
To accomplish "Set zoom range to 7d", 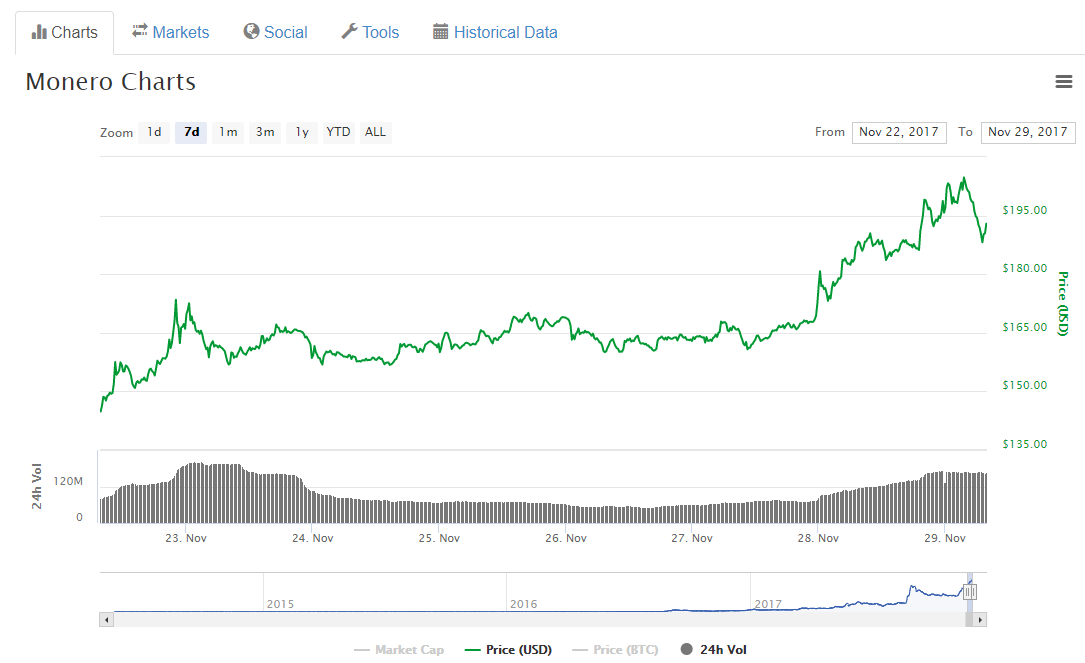I will pyautogui.click(x=191, y=132).
